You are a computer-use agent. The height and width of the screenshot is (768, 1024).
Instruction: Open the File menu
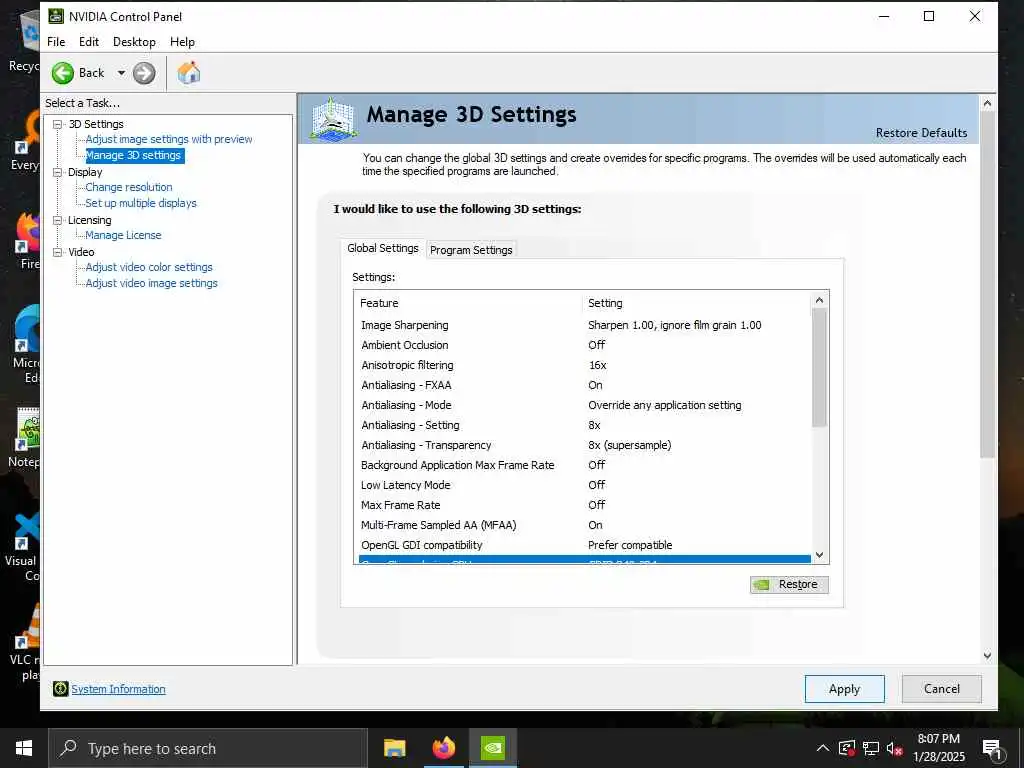pyautogui.click(x=56, y=42)
